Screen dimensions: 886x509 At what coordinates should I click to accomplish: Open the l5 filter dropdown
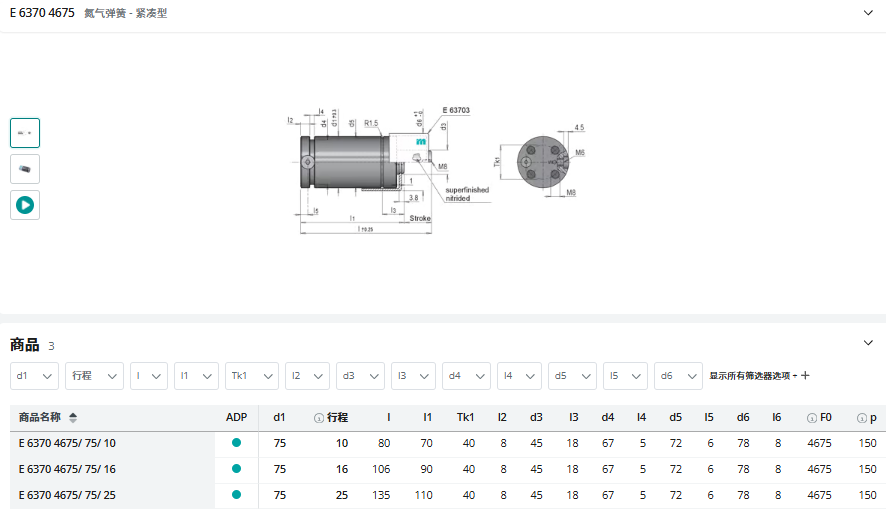[625, 376]
